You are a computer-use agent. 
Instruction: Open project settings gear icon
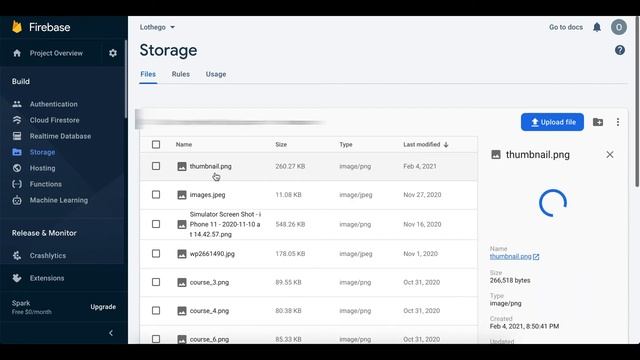tap(113, 53)
